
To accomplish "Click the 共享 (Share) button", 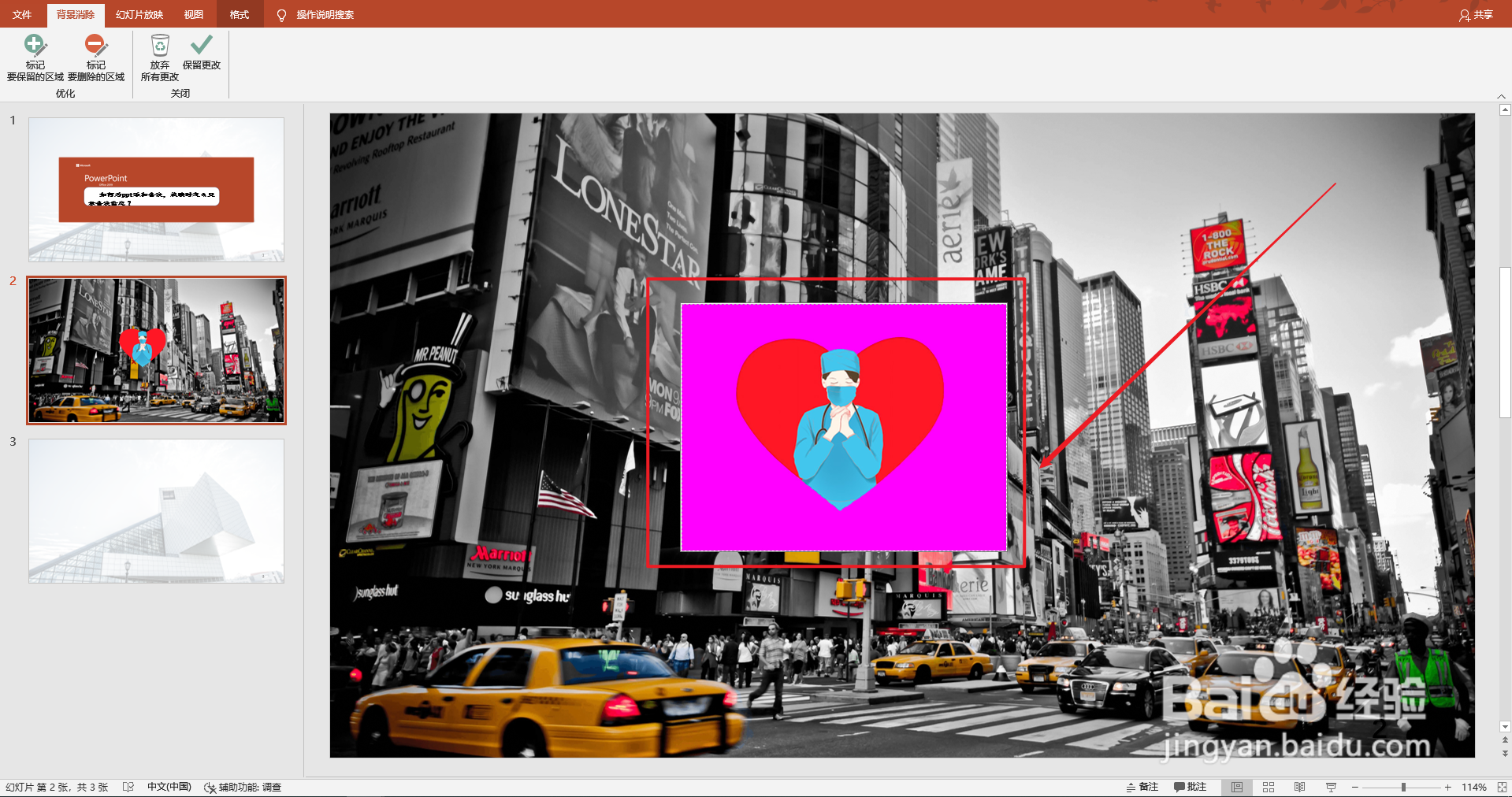I will point(1476,15).
